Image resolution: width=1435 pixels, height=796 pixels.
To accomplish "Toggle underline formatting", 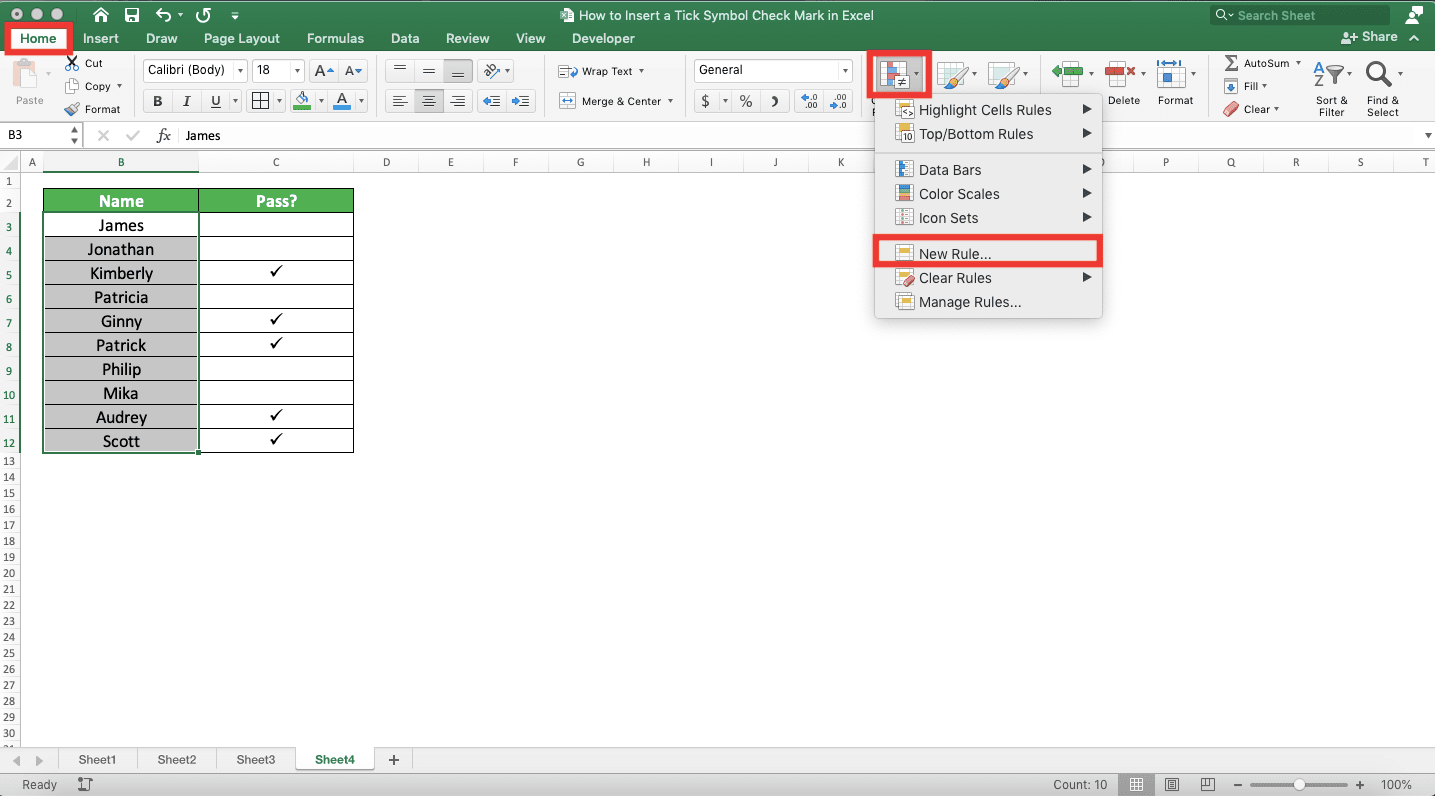I will pos(214,101).
